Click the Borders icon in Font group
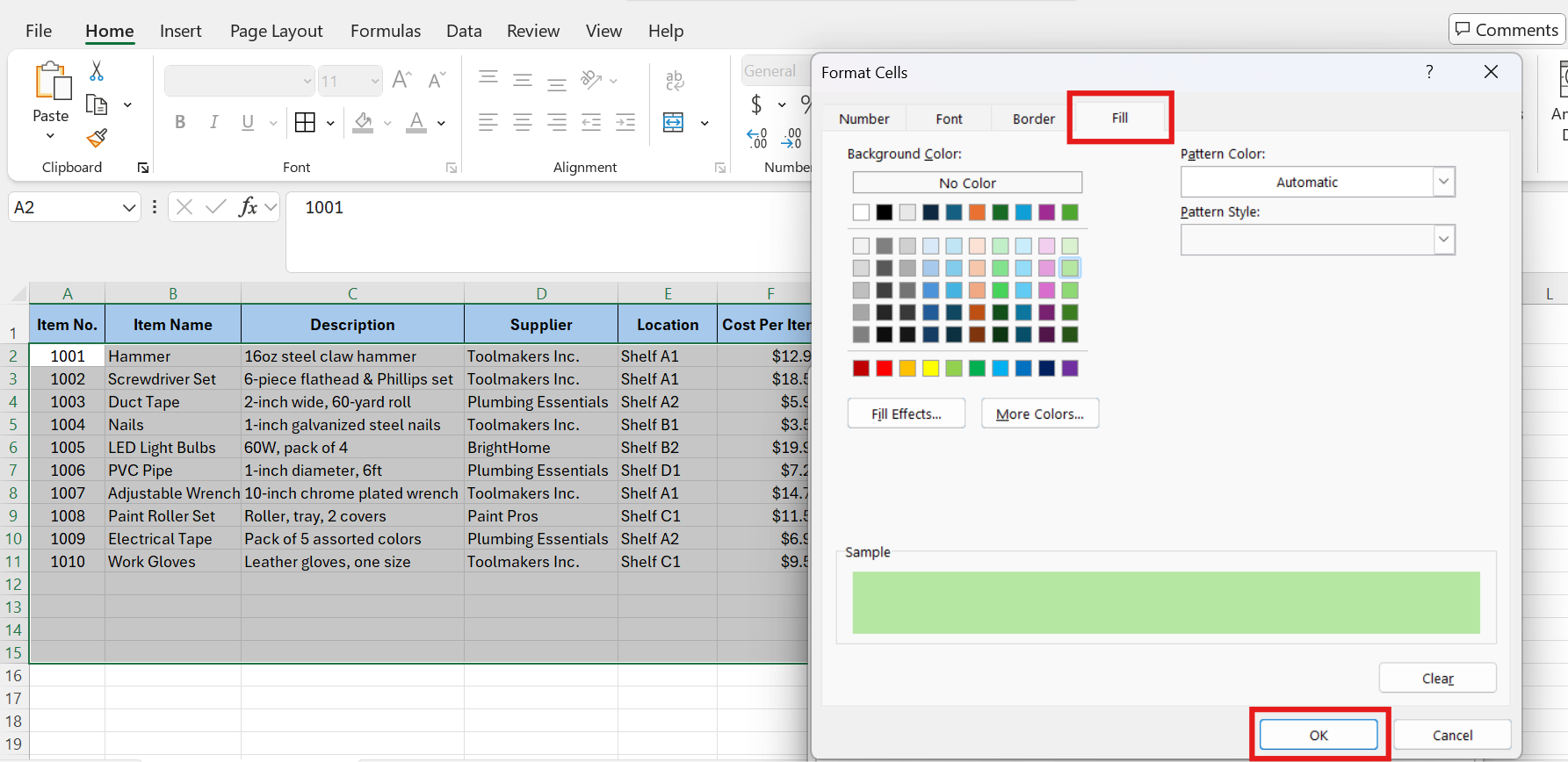Screen dimensions: 1568x762 coord(305,123)
